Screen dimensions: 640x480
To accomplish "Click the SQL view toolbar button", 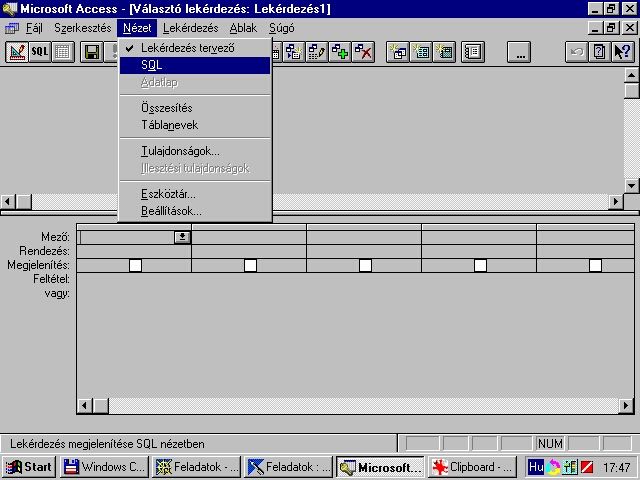I will pyautogui.click(x=40, y=52).
